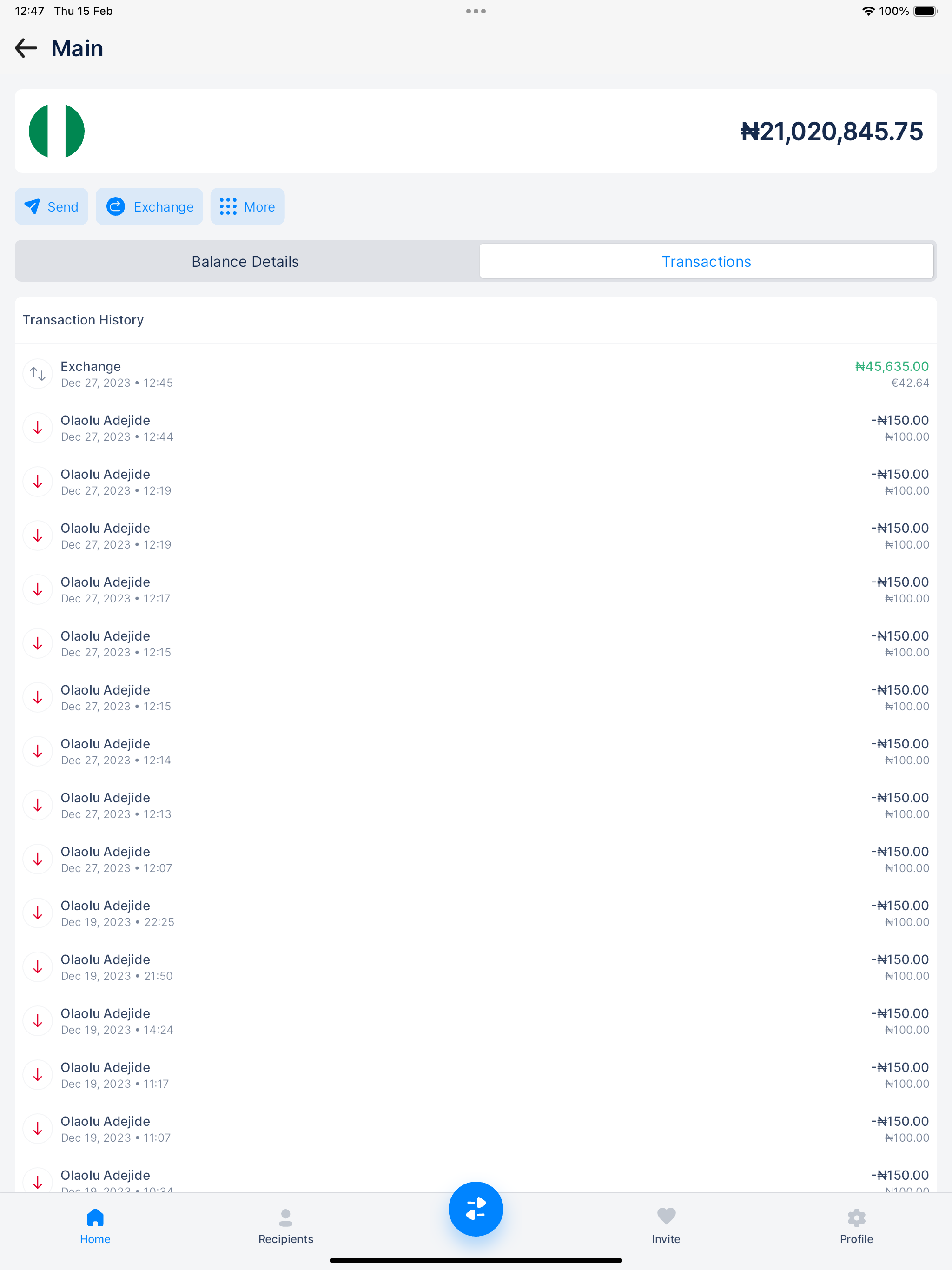Open Olaolu Adejide transaction at 12:14
The width and height of the screenshot is (952, 1270).
[x=476, y=752]
